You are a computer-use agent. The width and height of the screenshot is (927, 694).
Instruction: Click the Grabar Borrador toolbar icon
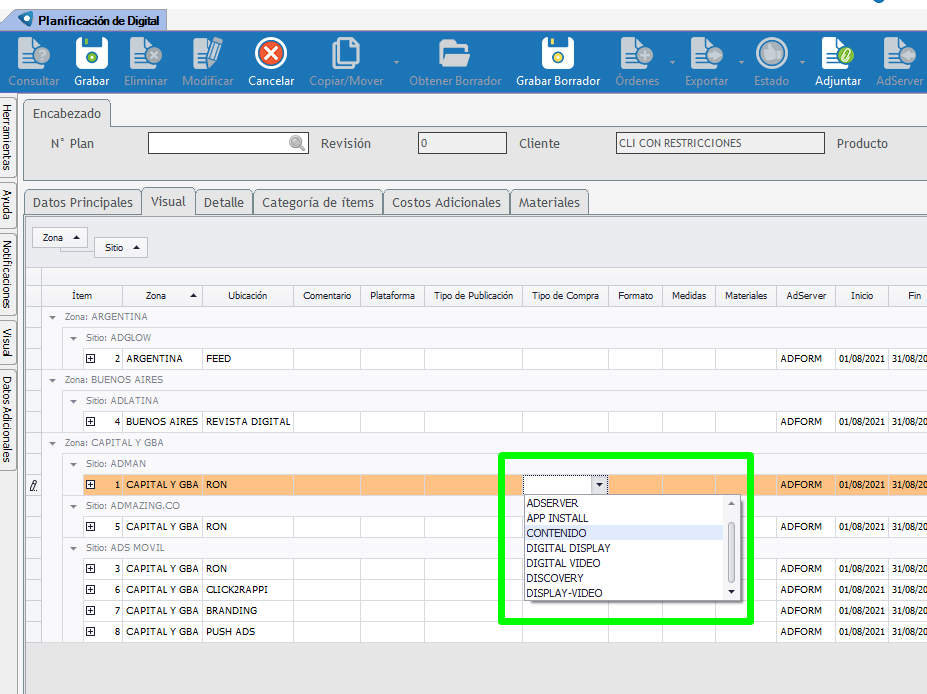pos(558,53)
